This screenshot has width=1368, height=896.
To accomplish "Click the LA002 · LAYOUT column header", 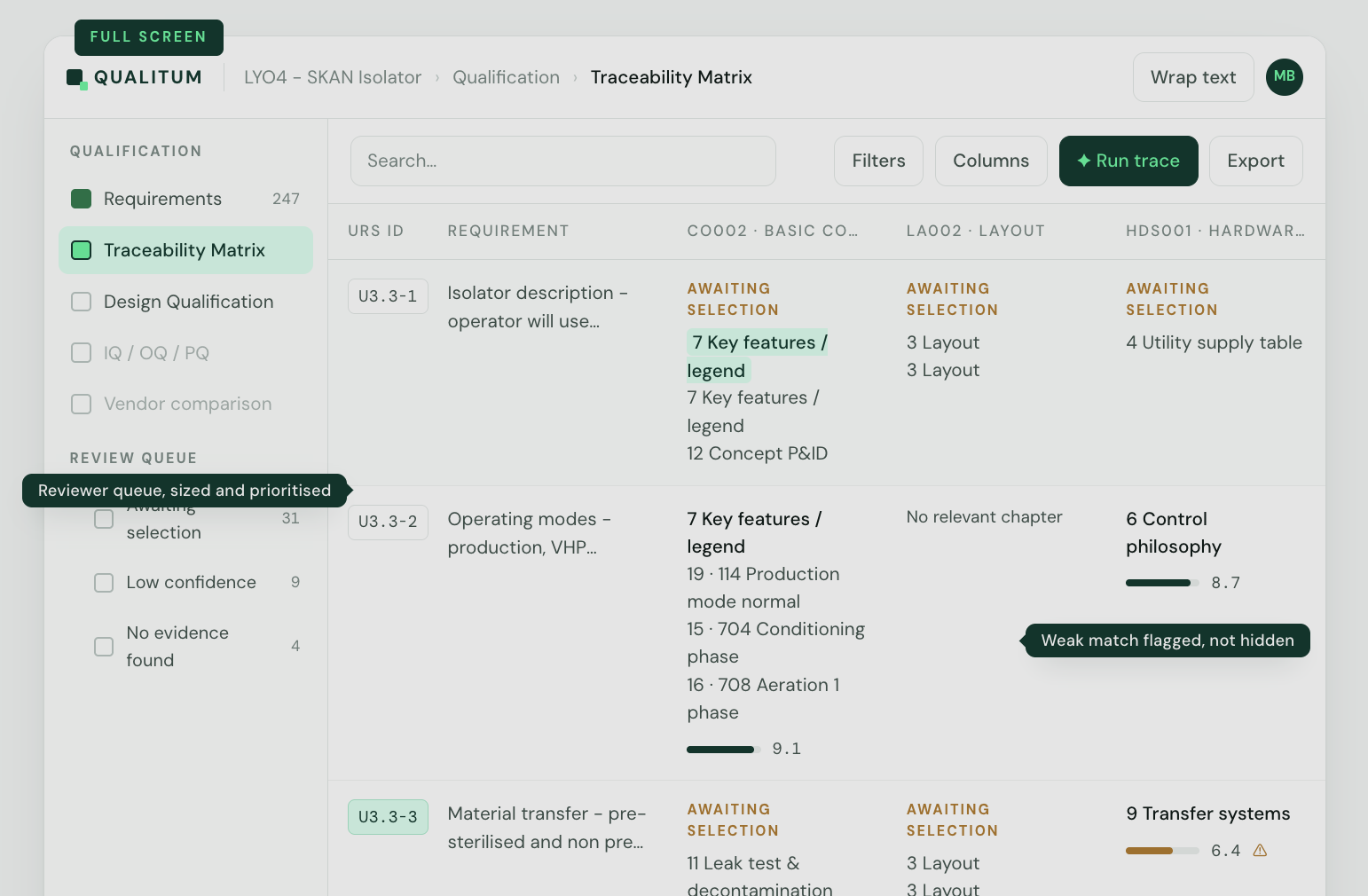I will [x=975, y=231].
